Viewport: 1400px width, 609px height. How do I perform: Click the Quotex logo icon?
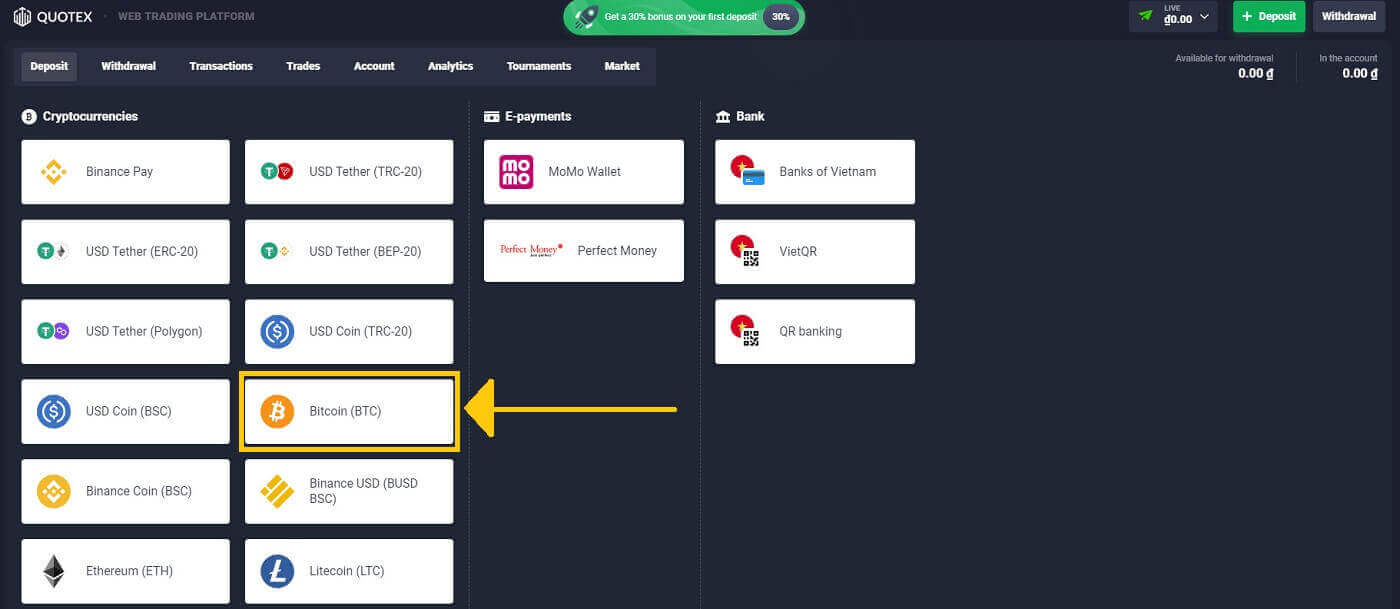[22, 16]
